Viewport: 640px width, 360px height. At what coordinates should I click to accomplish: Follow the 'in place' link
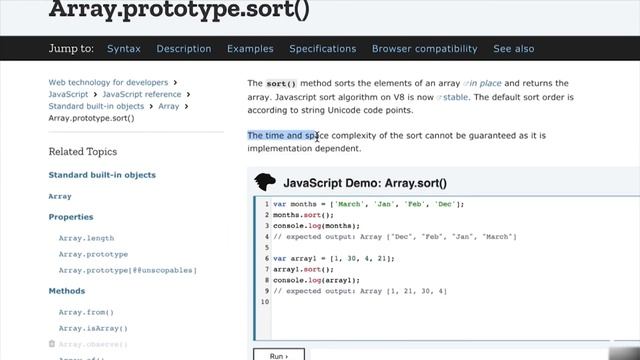tap(484, 83)
